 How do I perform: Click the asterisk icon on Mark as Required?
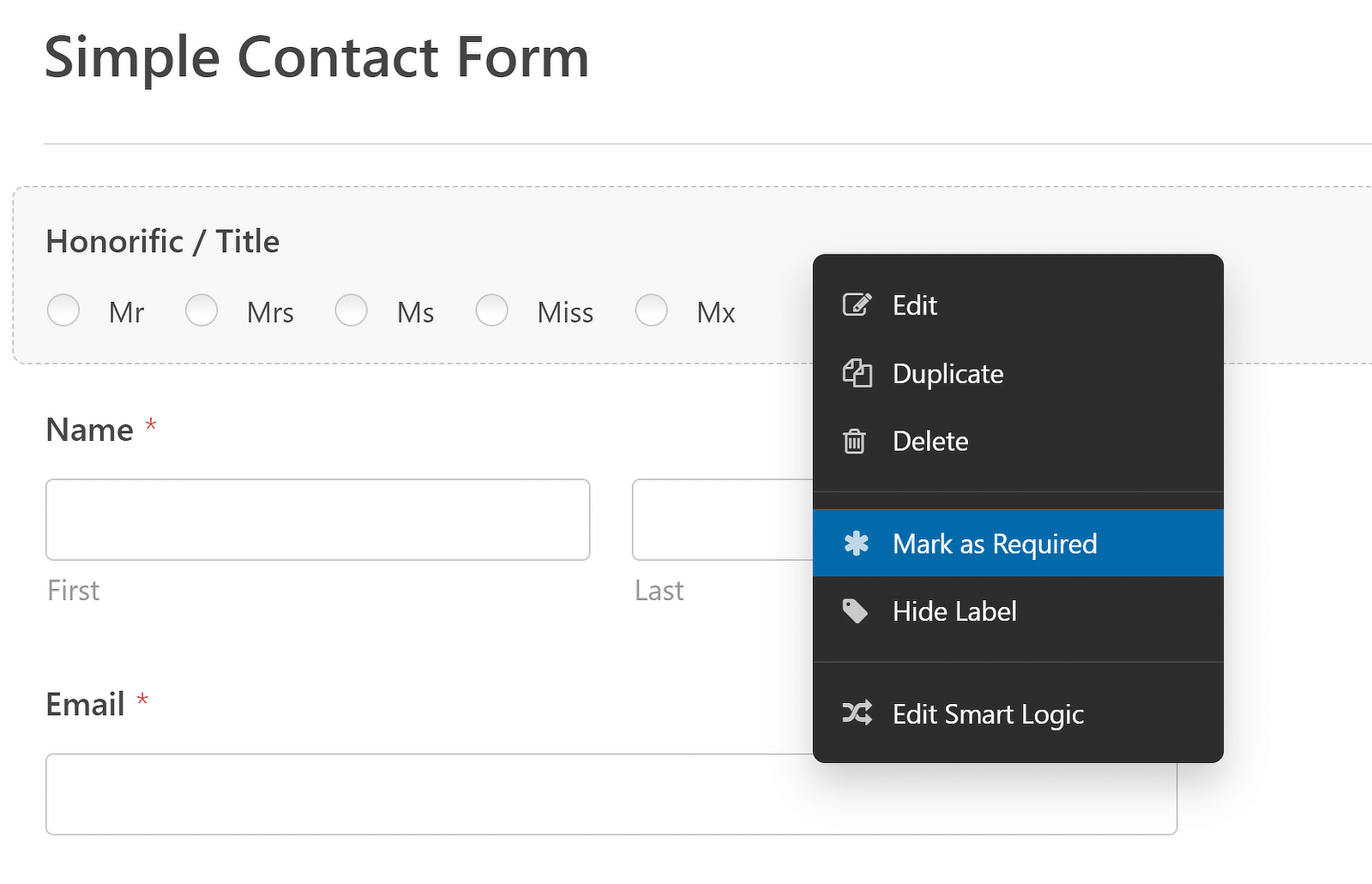pyautogui.click(x=856, y=542)
